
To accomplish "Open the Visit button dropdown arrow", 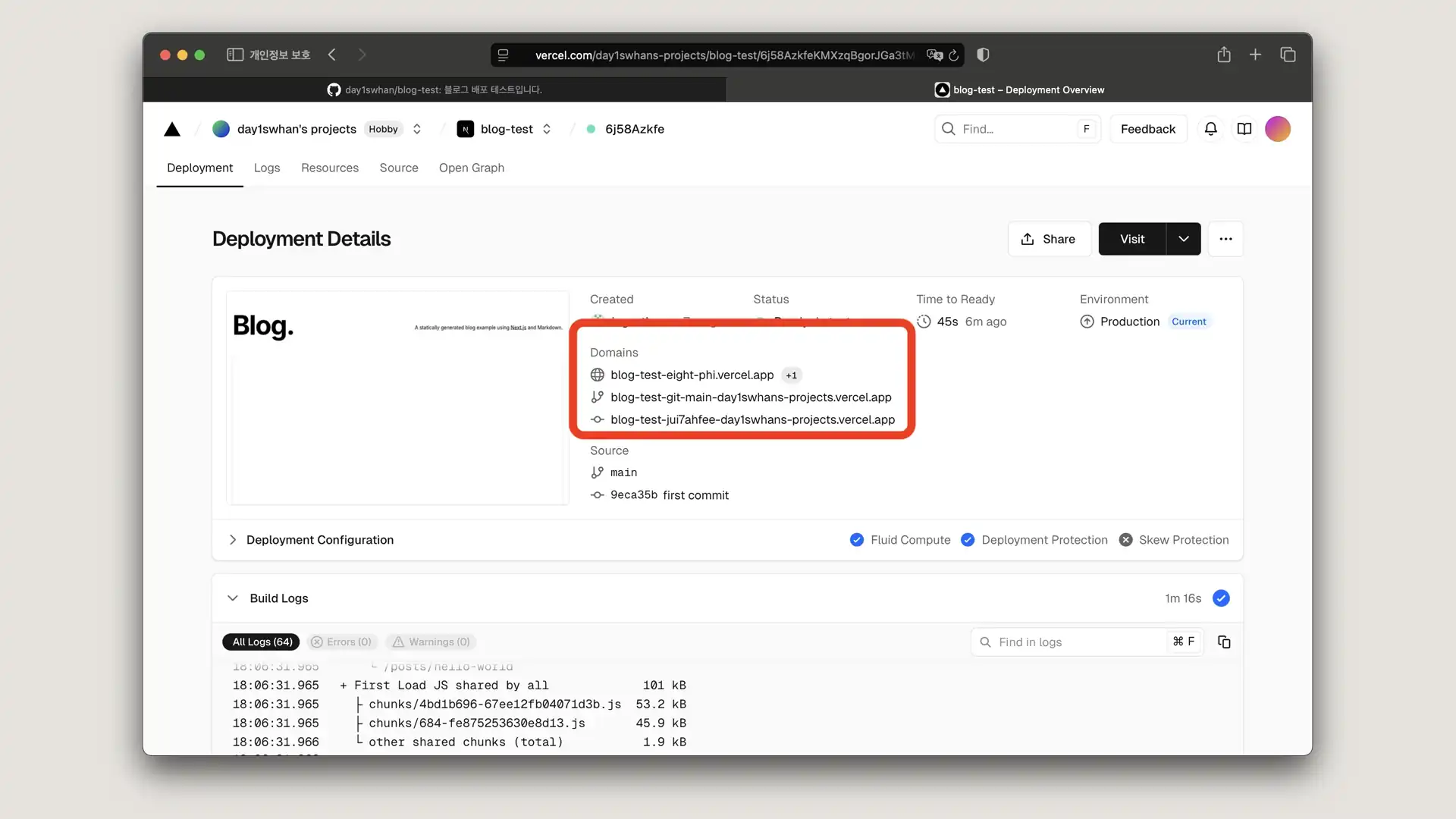I will (1184, 239).
